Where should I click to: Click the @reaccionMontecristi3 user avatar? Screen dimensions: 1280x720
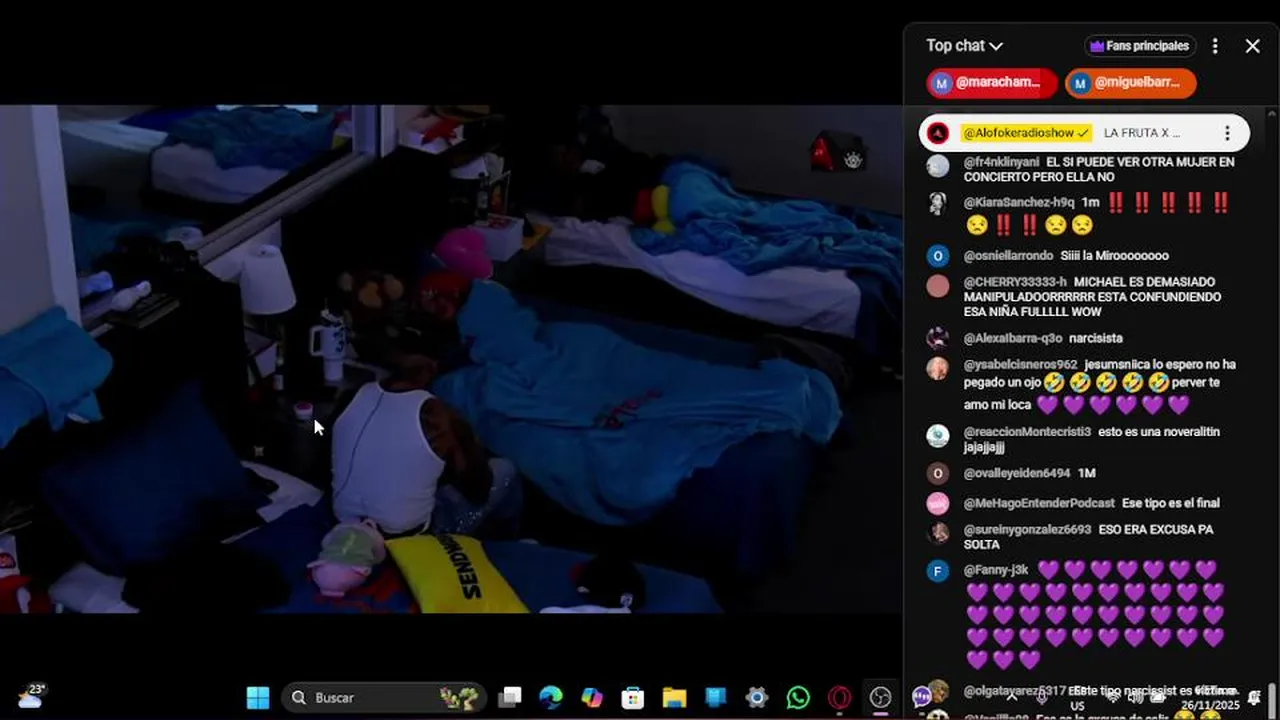point(937,436)
